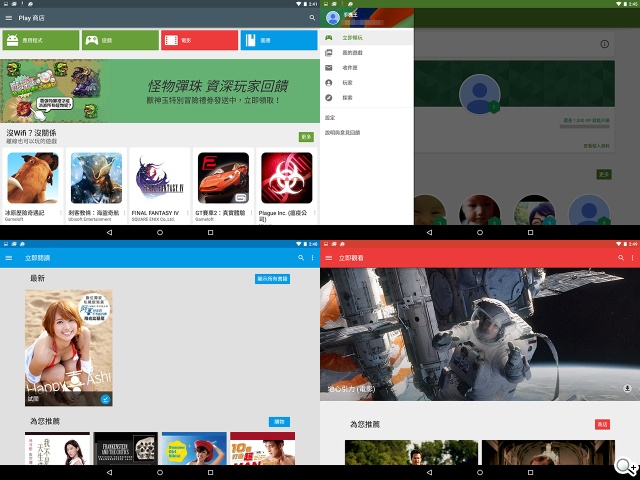640x480 pixels.
Task: Expand the navigation drawer in 立即閱讀
Action: (9, 258)
